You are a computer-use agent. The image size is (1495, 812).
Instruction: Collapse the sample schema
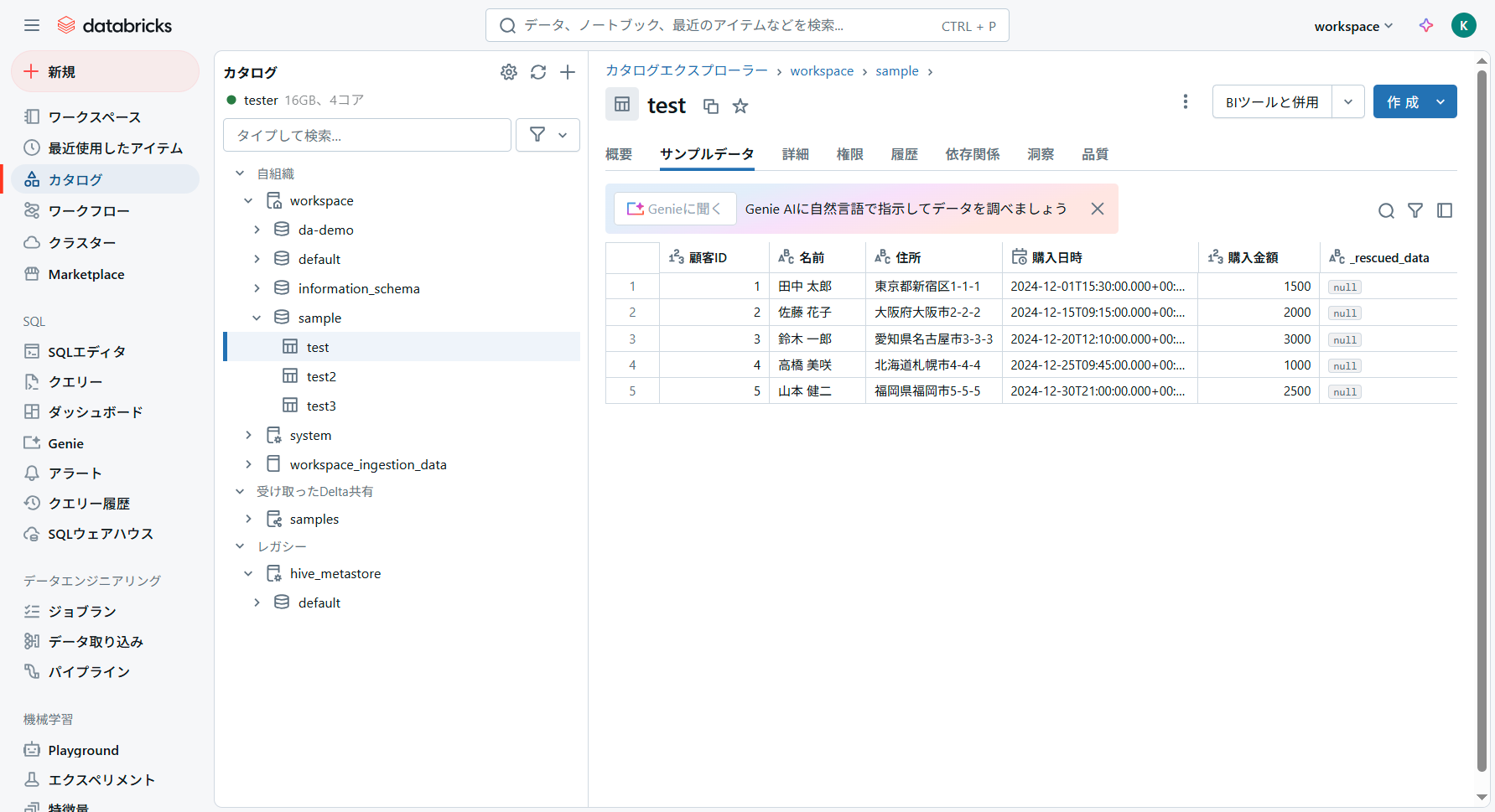coord(257,318)
